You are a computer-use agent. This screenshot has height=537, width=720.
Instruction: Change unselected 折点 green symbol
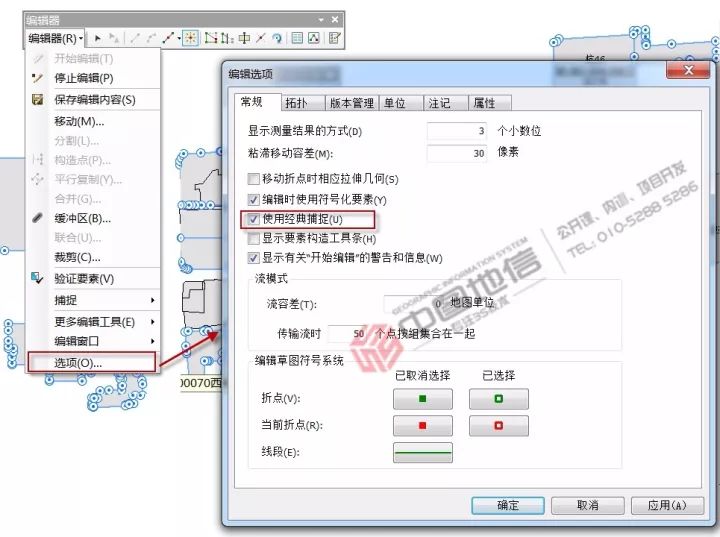point(422,399)
